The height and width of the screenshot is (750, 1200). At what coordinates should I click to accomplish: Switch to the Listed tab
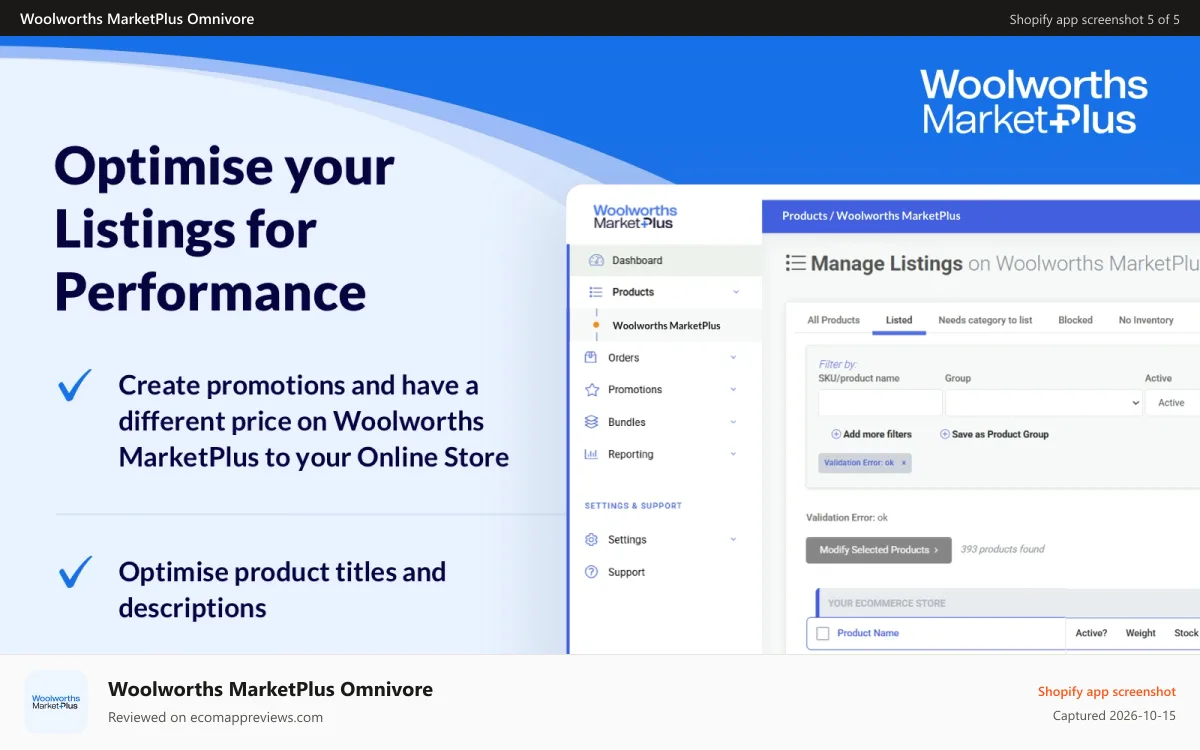coord(899,320)
